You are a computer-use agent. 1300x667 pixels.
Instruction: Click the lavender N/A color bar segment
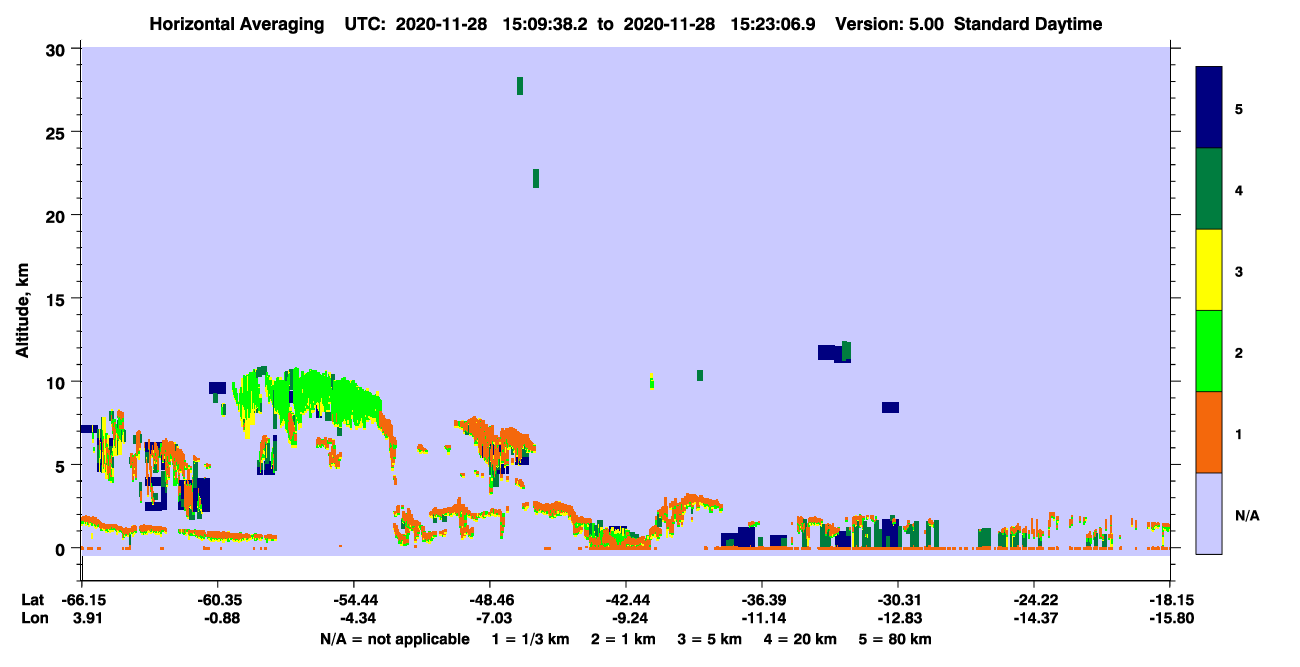(x=1209, y=513)
